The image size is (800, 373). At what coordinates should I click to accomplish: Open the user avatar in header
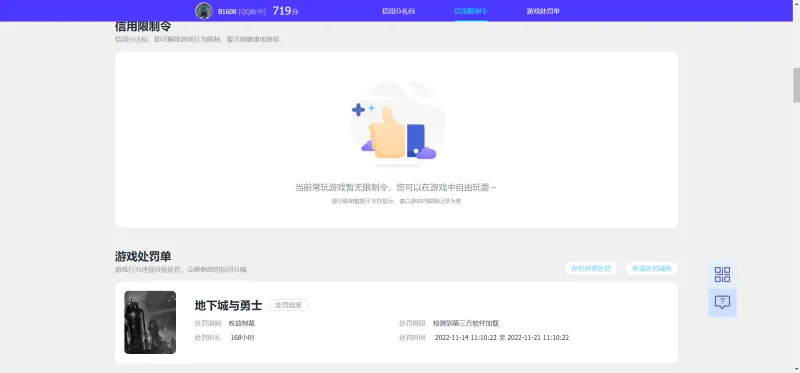[x=204, y=11]
